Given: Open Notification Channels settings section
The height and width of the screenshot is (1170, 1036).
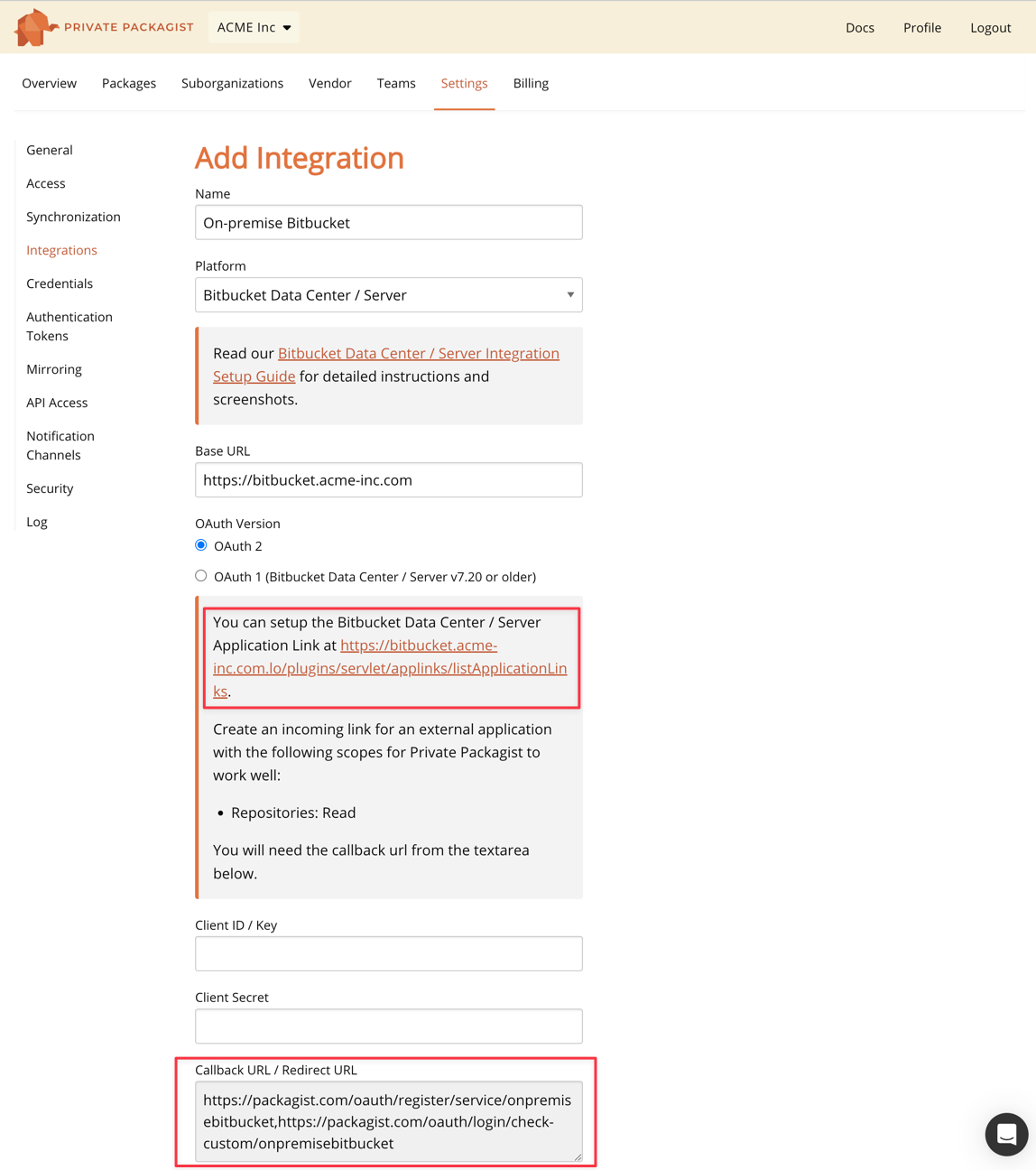Looking at the screenshot, I should 60,445.
